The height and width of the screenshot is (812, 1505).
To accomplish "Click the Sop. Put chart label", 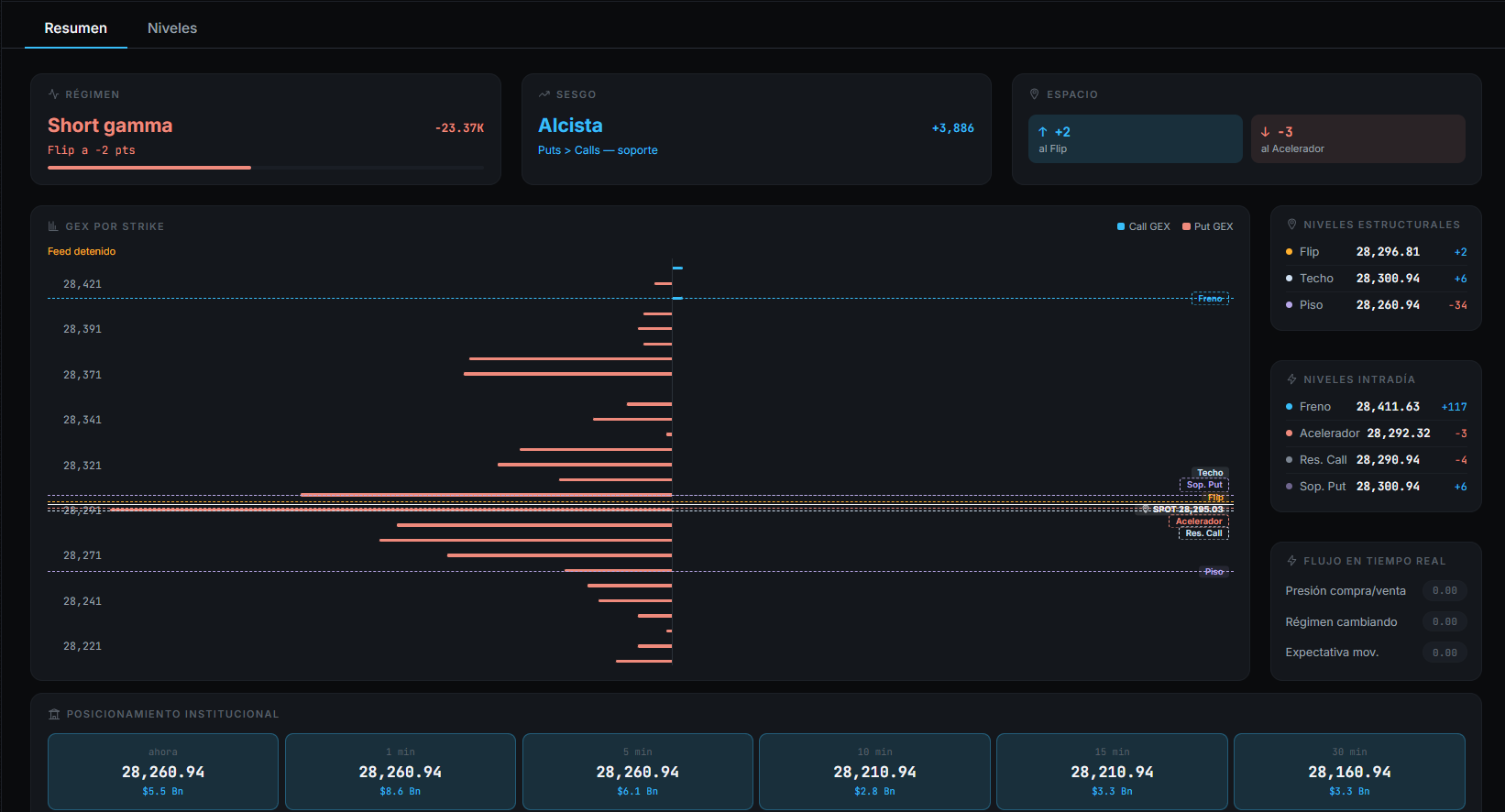I will click(1204, 485).
